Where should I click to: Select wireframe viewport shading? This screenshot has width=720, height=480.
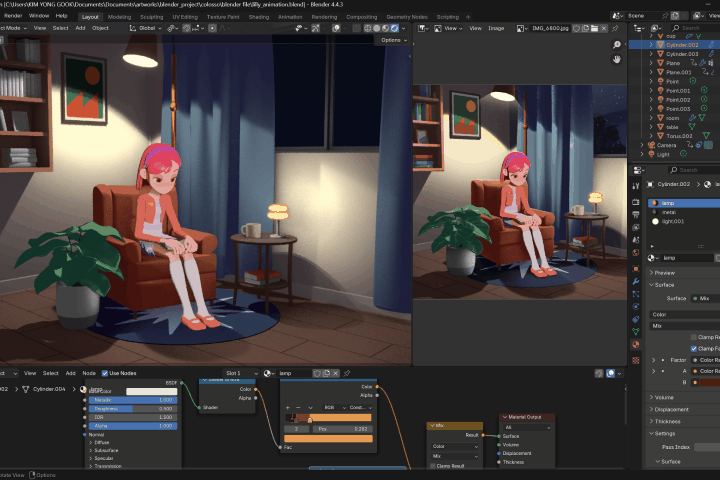tap(368, 28)
